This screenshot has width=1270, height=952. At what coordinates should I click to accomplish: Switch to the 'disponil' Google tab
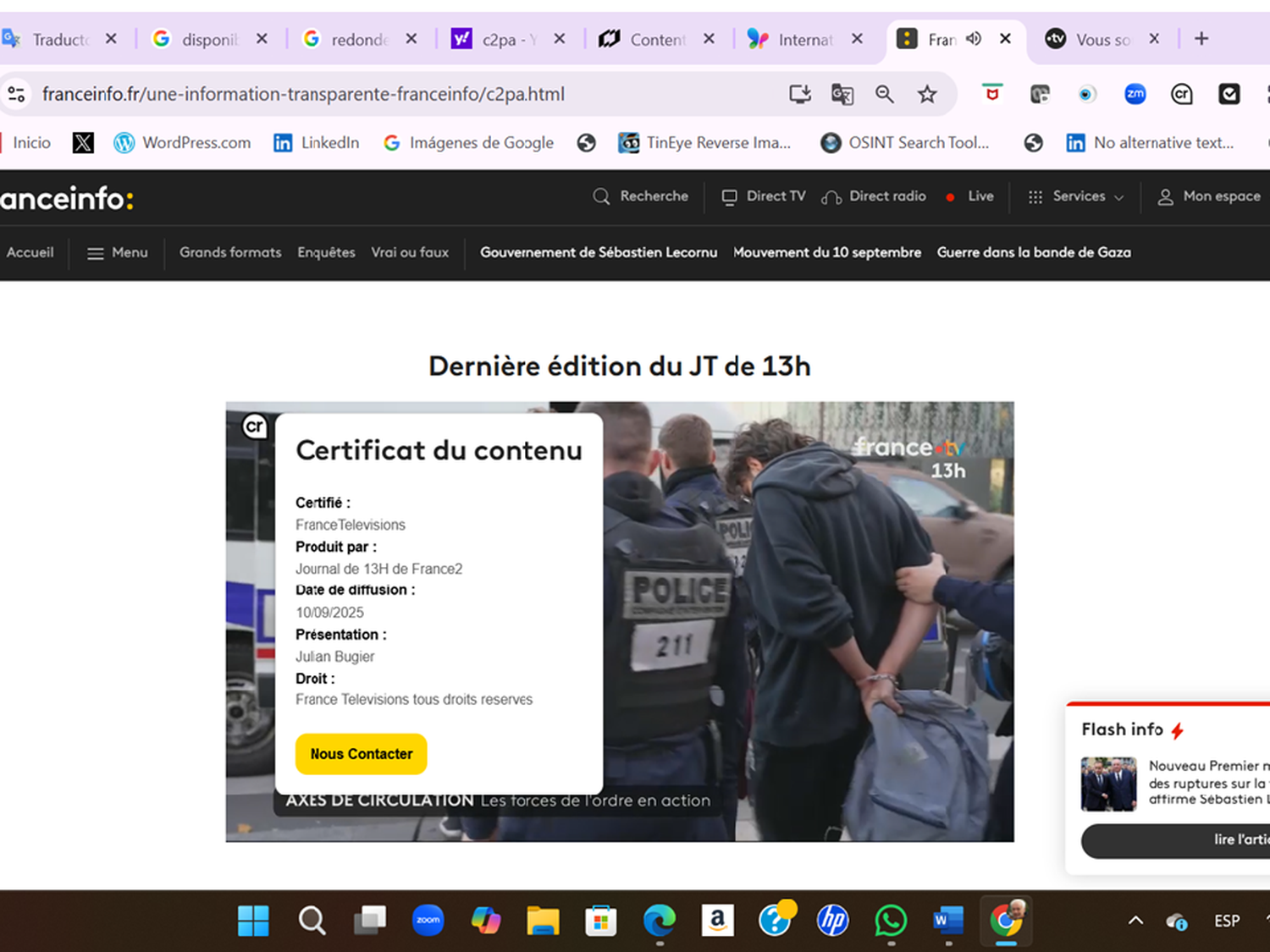coord(209,39)
